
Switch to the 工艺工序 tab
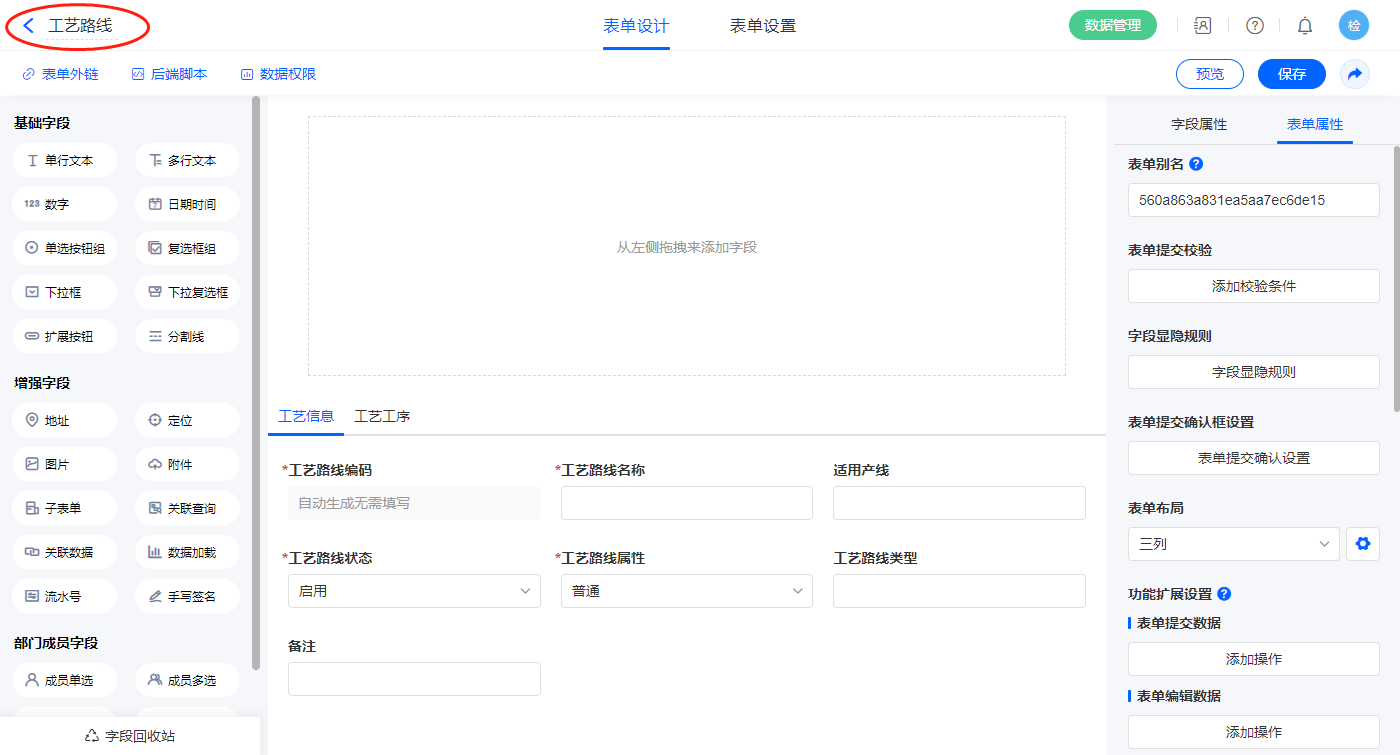382,416
